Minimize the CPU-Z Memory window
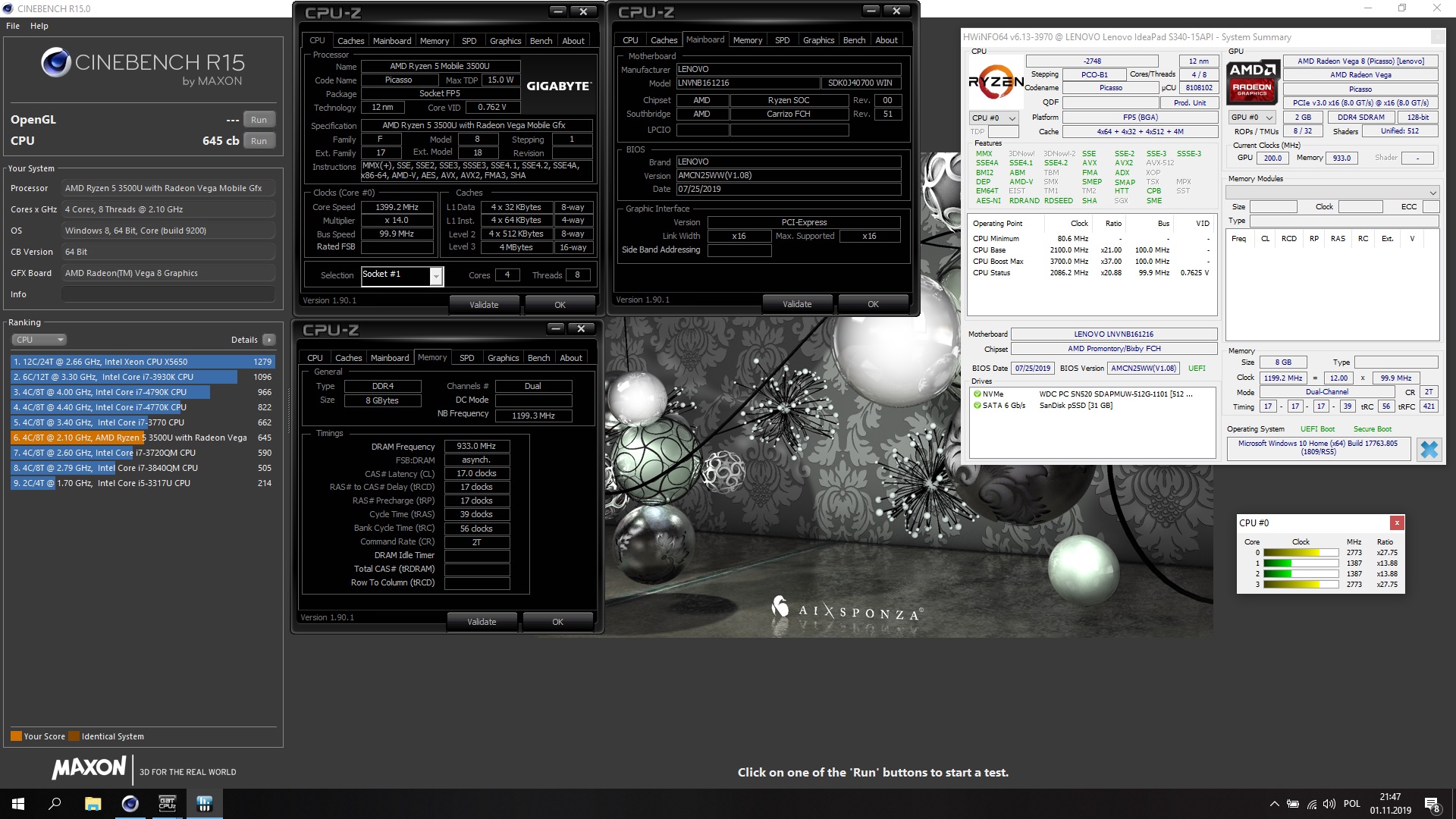This screenshot has width=1456, height=819. [556, 328]
